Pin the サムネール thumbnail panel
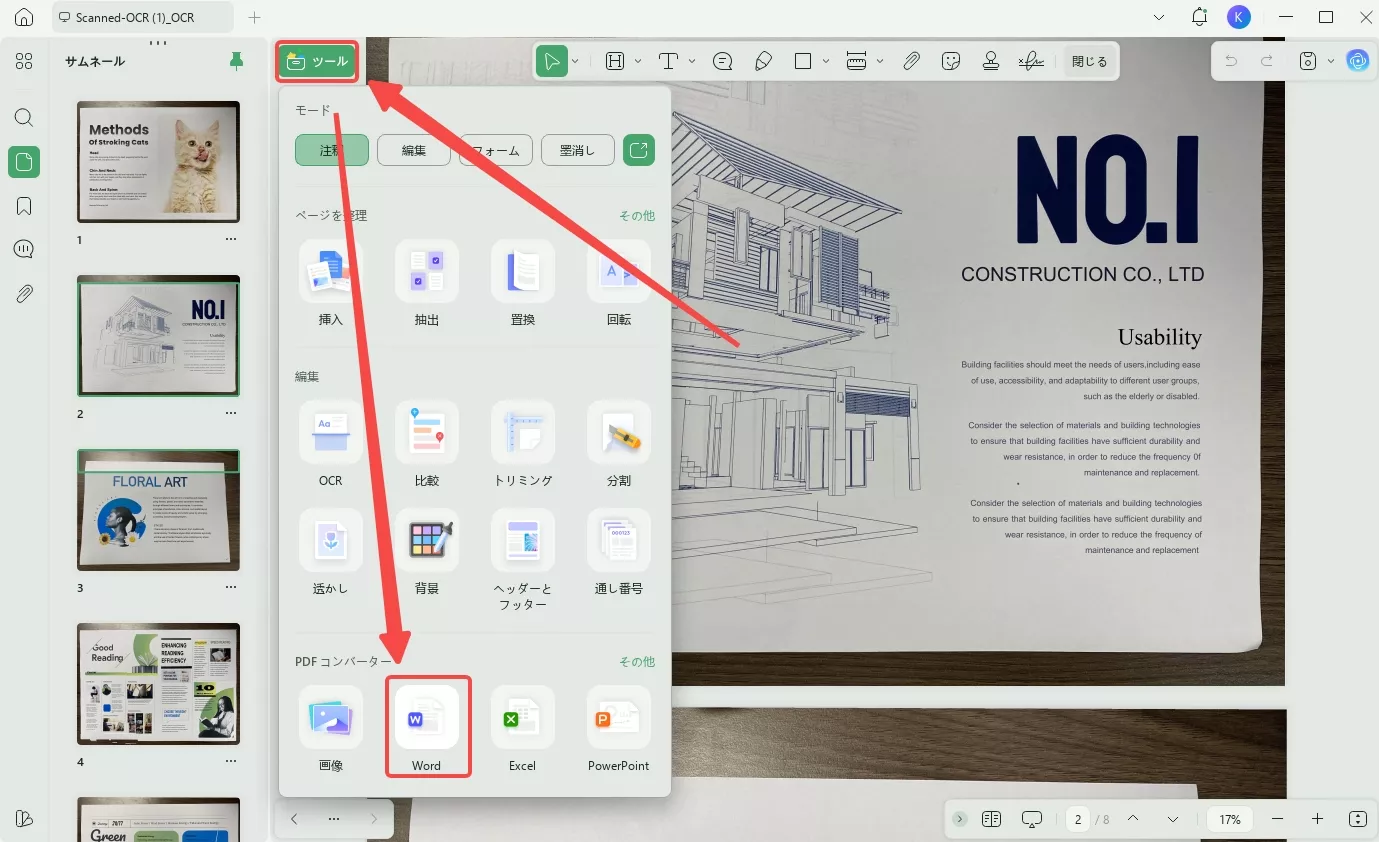This screenshot has height=842, width=1379. click(236, 62)
